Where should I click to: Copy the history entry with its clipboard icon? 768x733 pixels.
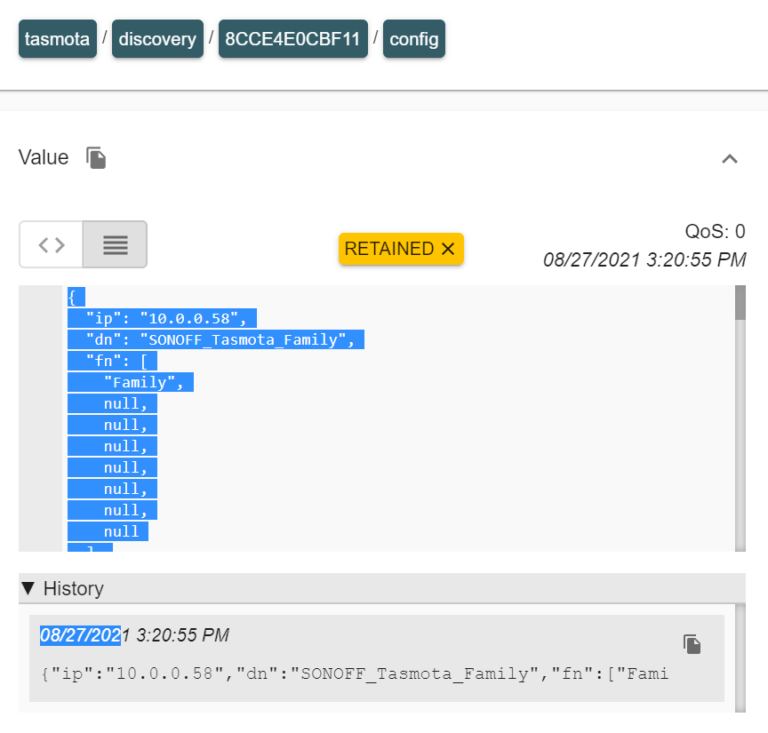coord(691,644)
